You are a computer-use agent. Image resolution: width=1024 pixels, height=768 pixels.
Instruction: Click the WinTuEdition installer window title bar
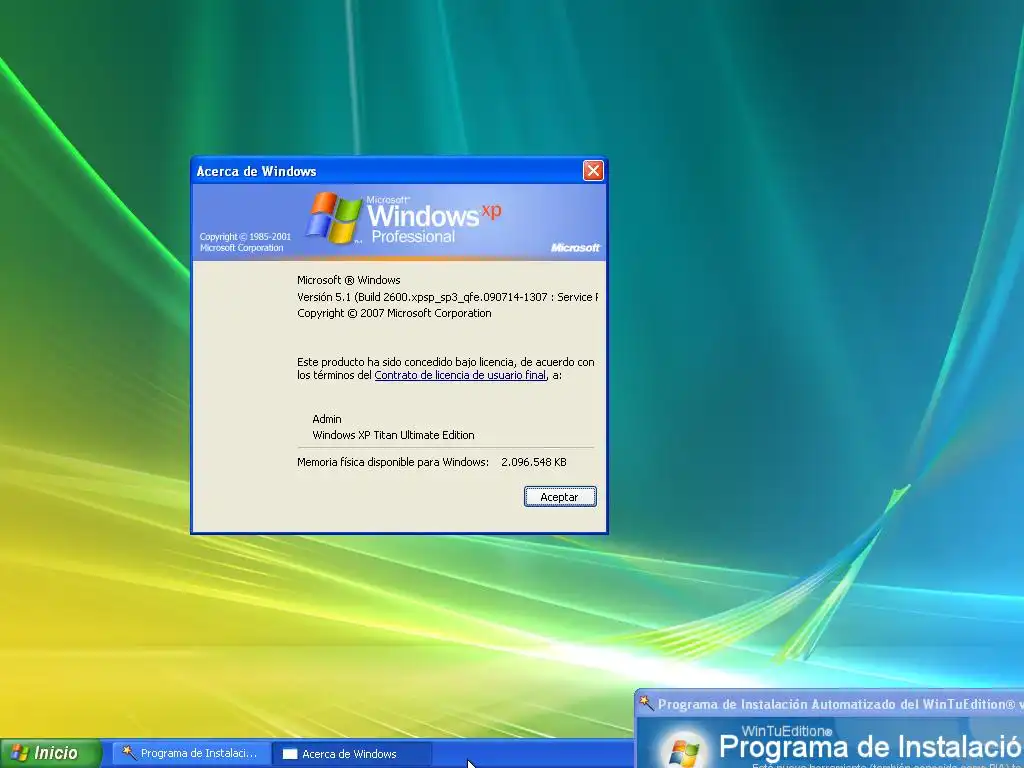coord(830,704)
